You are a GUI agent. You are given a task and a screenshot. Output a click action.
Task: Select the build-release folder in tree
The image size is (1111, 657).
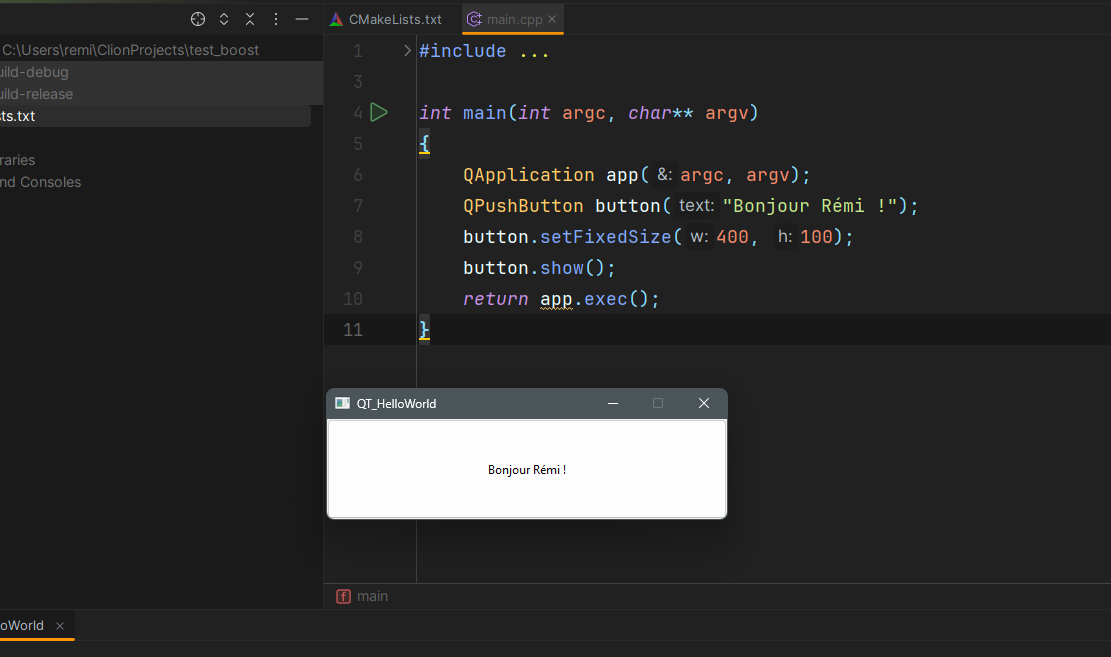point(37,94)
